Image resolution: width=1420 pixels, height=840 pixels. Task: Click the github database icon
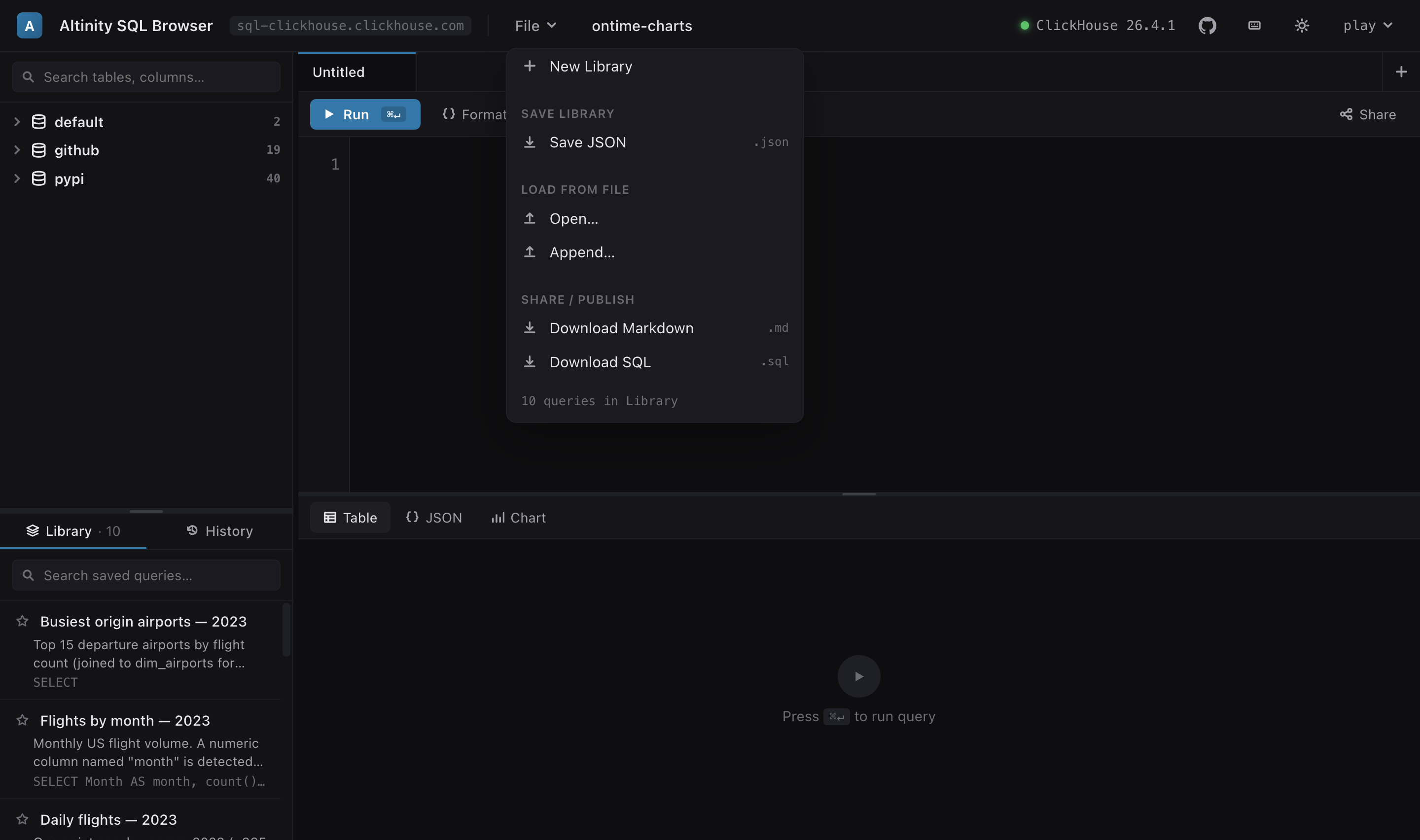click(38, 150)
